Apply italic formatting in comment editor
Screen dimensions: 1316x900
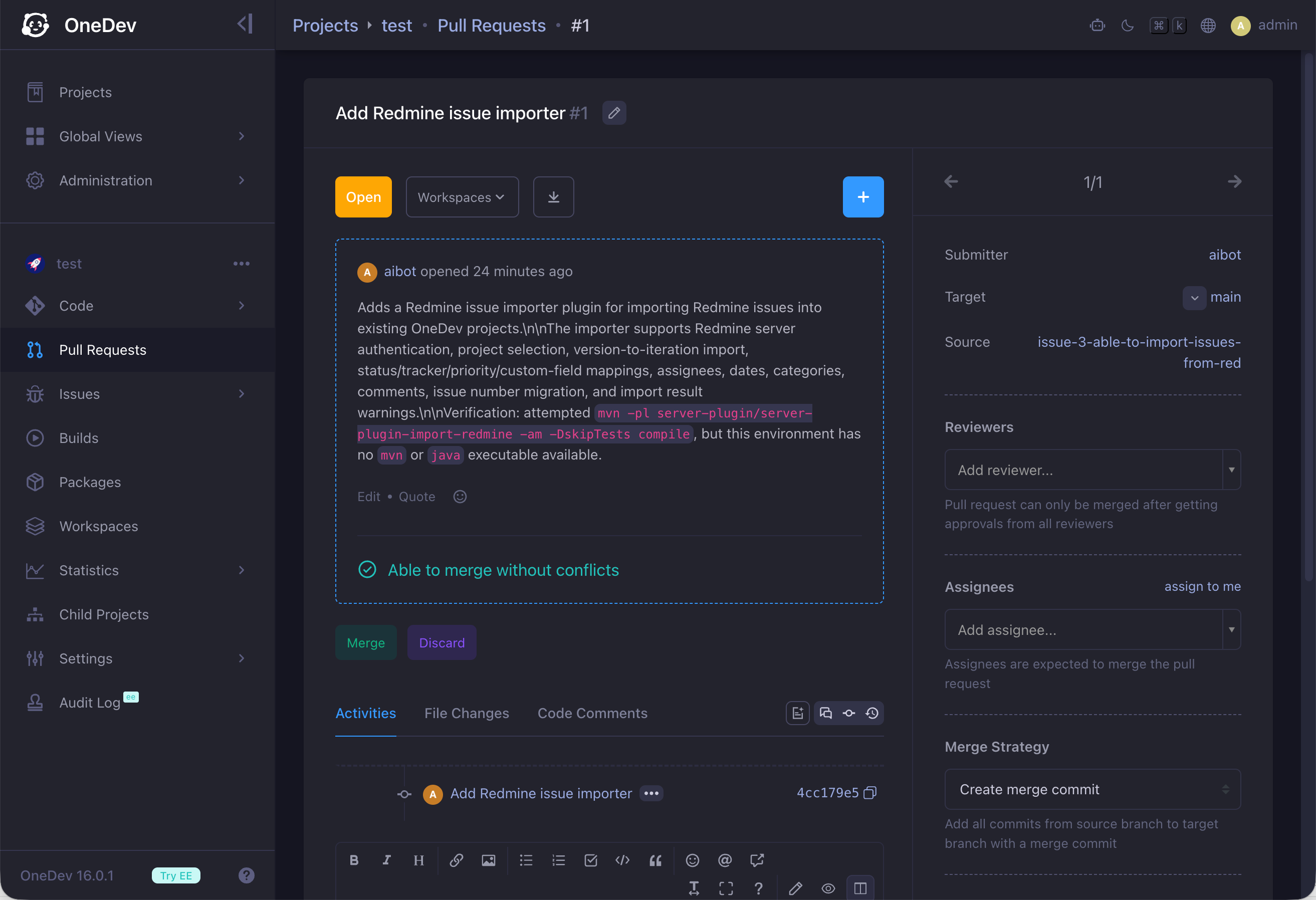pyautogui.click(x=386, y=860)
